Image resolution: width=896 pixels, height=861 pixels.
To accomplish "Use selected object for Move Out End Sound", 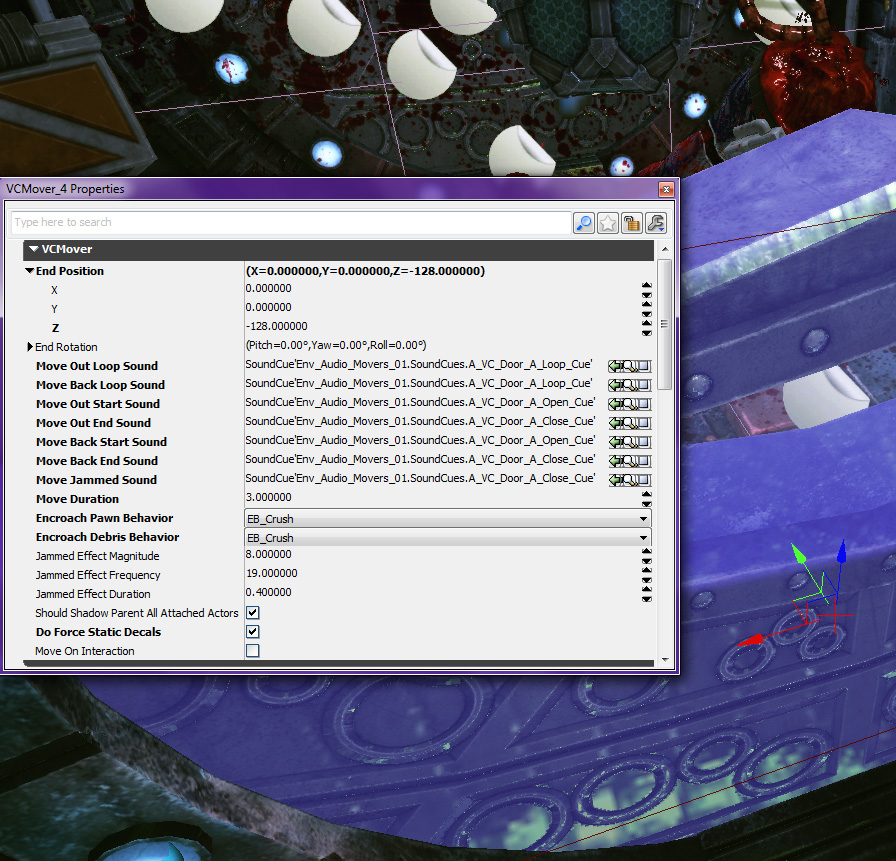I will (615, 423).
